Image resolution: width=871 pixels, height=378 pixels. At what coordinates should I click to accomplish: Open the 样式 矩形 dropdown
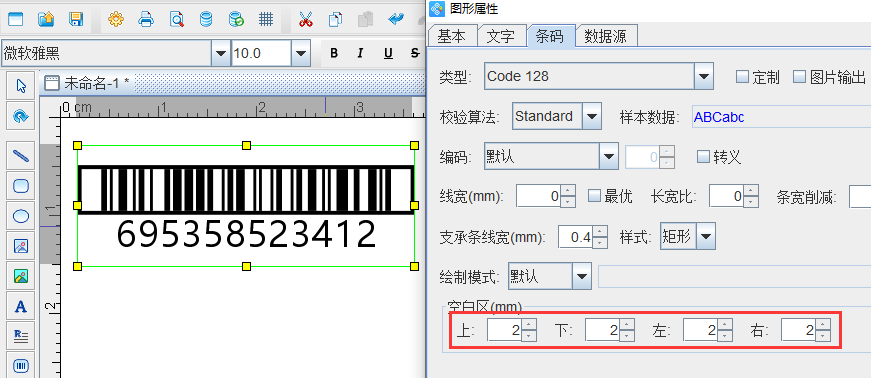click(x=706, y=237)
